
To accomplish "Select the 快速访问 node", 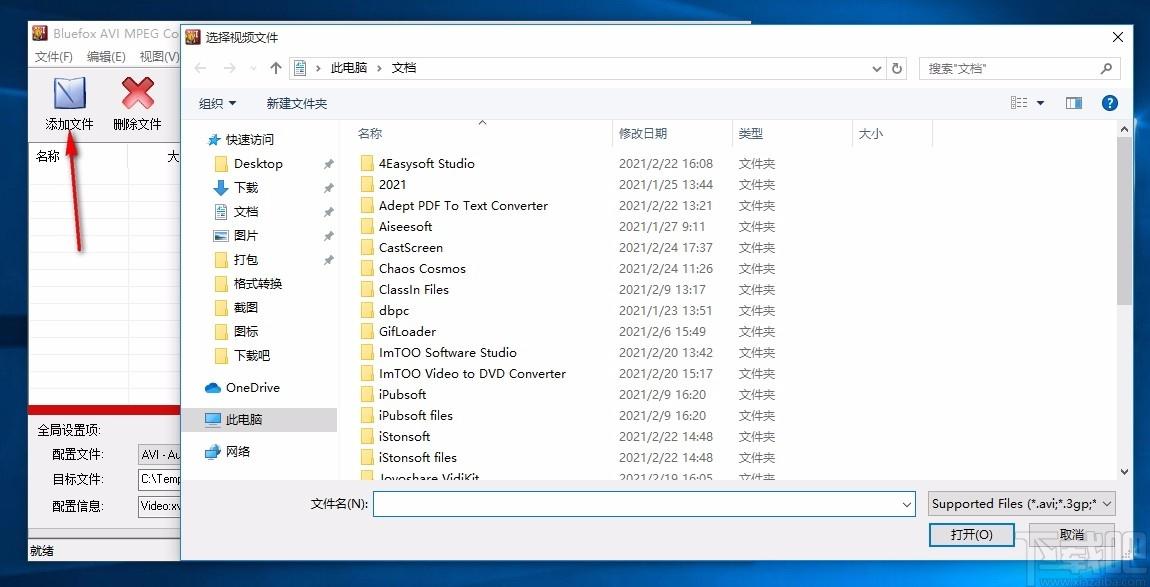I will click(x=249, y=139).
